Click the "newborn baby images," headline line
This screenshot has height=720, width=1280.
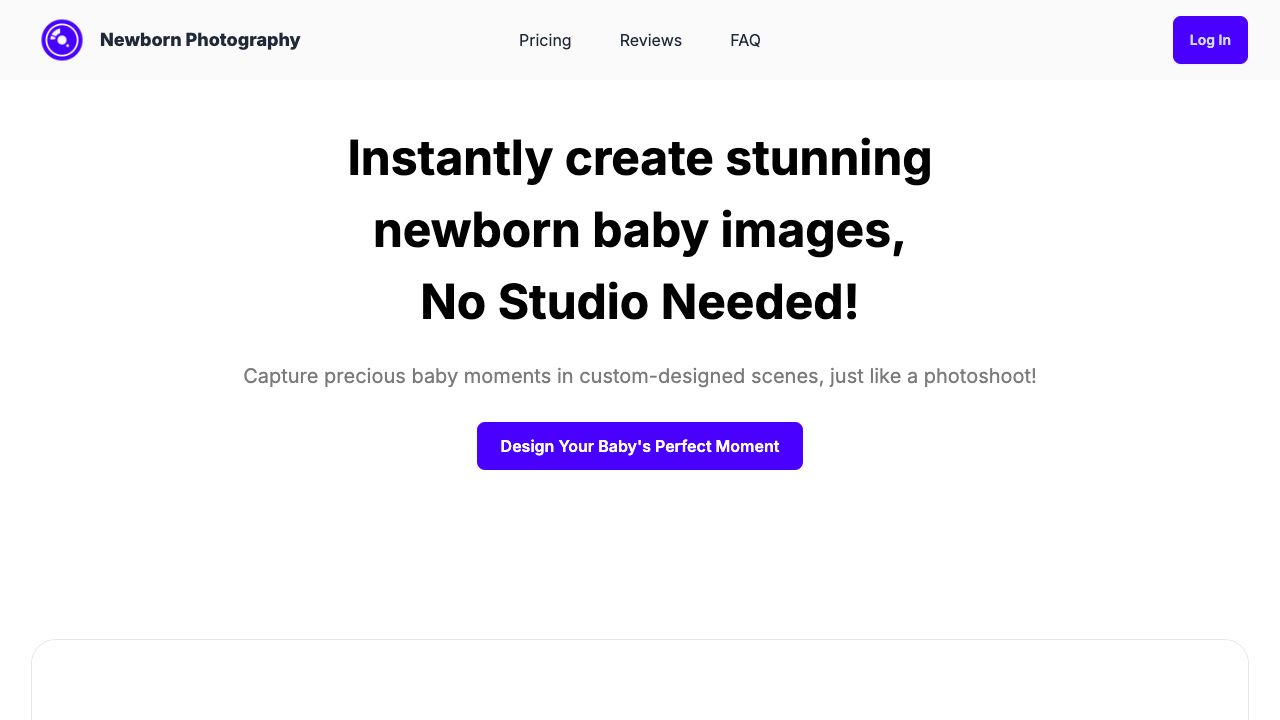[x=640, y=230]
